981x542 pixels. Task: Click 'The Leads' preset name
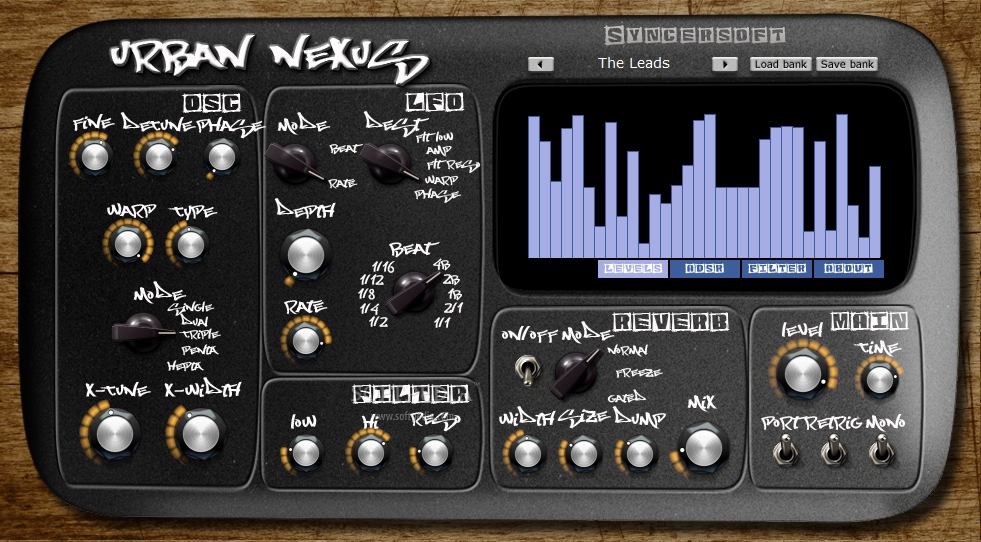[633, 63]
